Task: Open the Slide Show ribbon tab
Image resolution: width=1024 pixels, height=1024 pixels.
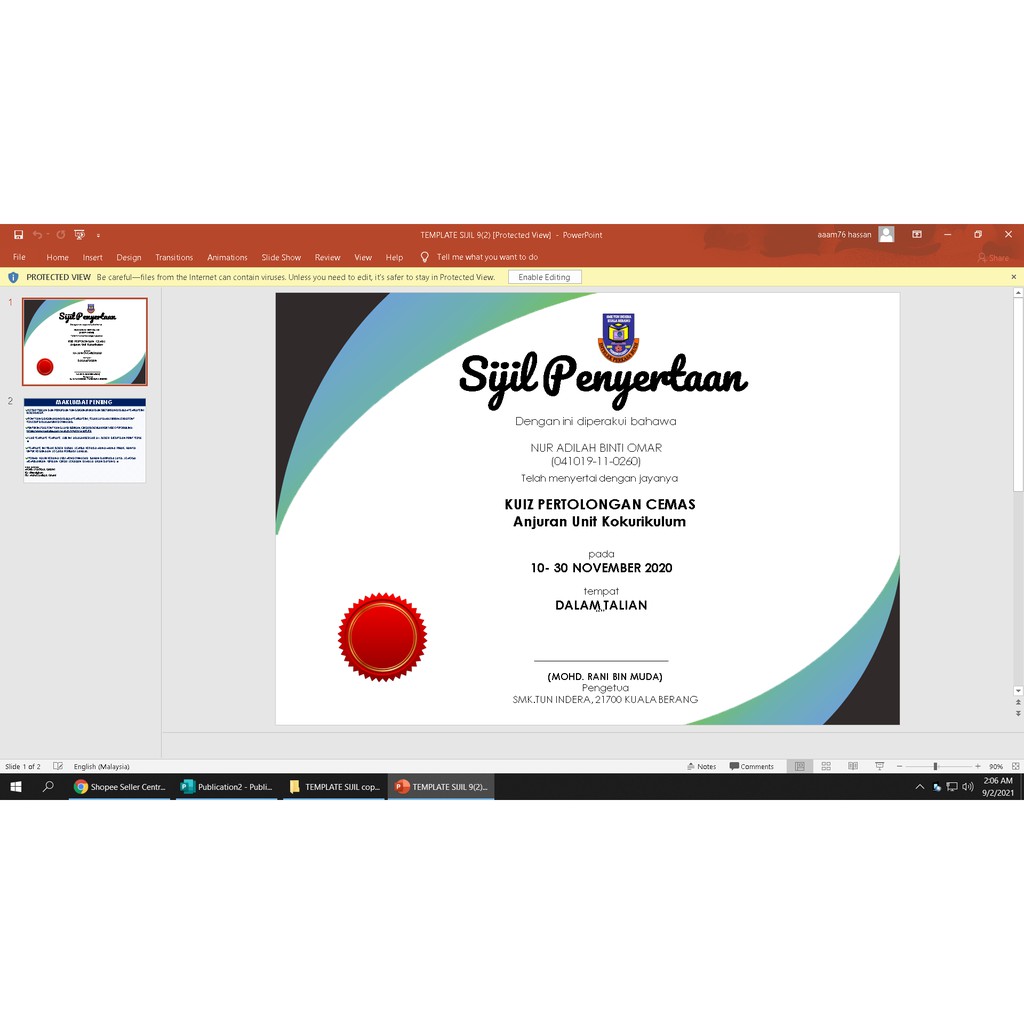Action: tap(281, 257)
